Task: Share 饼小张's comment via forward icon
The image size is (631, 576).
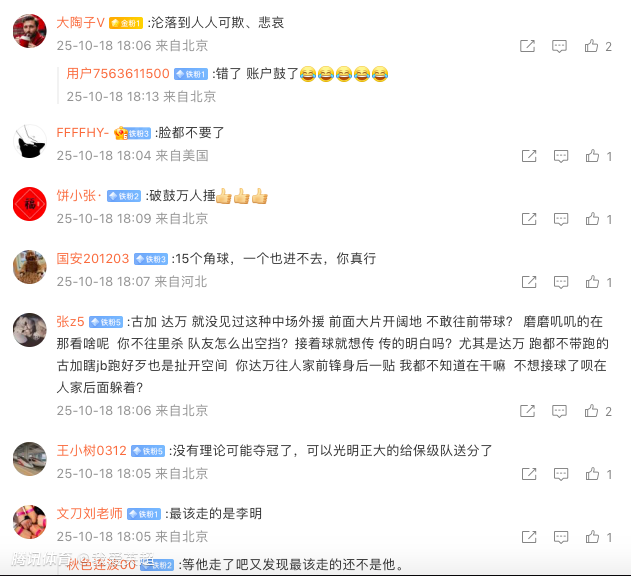Action: pos(529,219)
